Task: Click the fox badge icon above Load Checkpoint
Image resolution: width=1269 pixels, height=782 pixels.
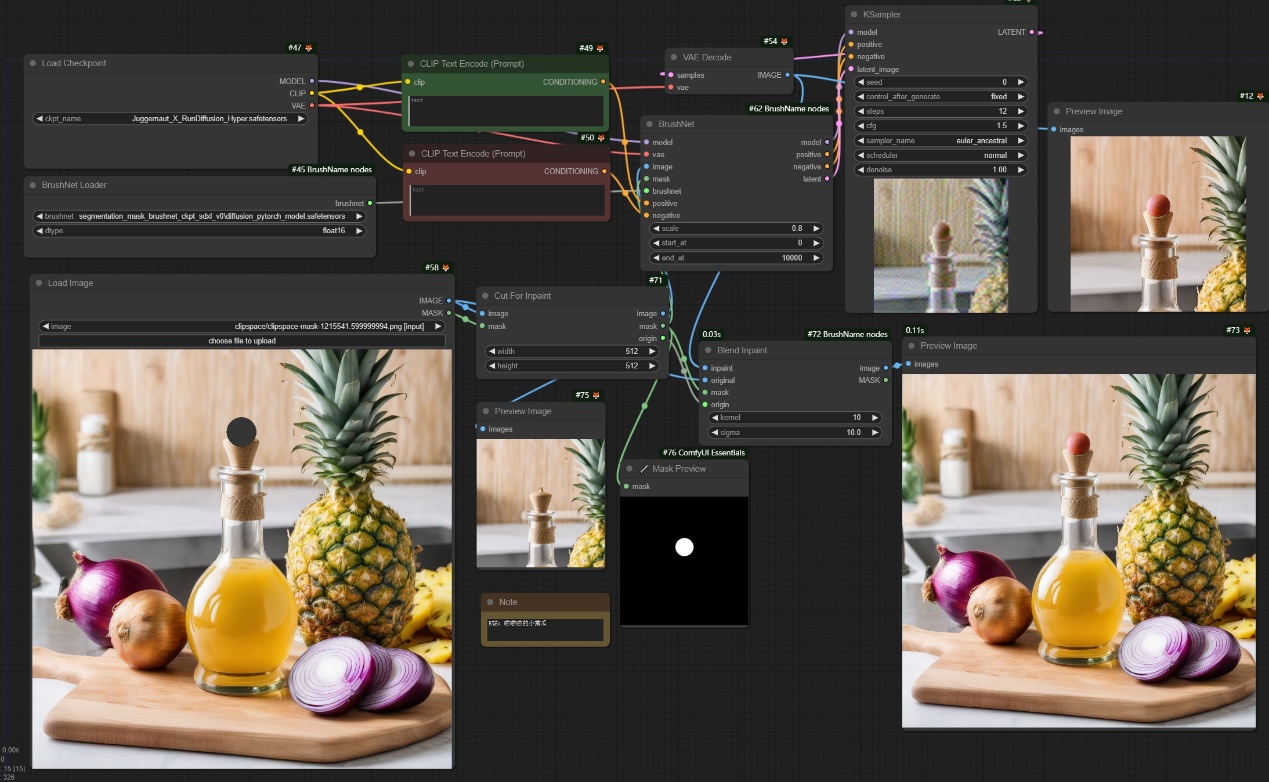Action: (309, 48)
